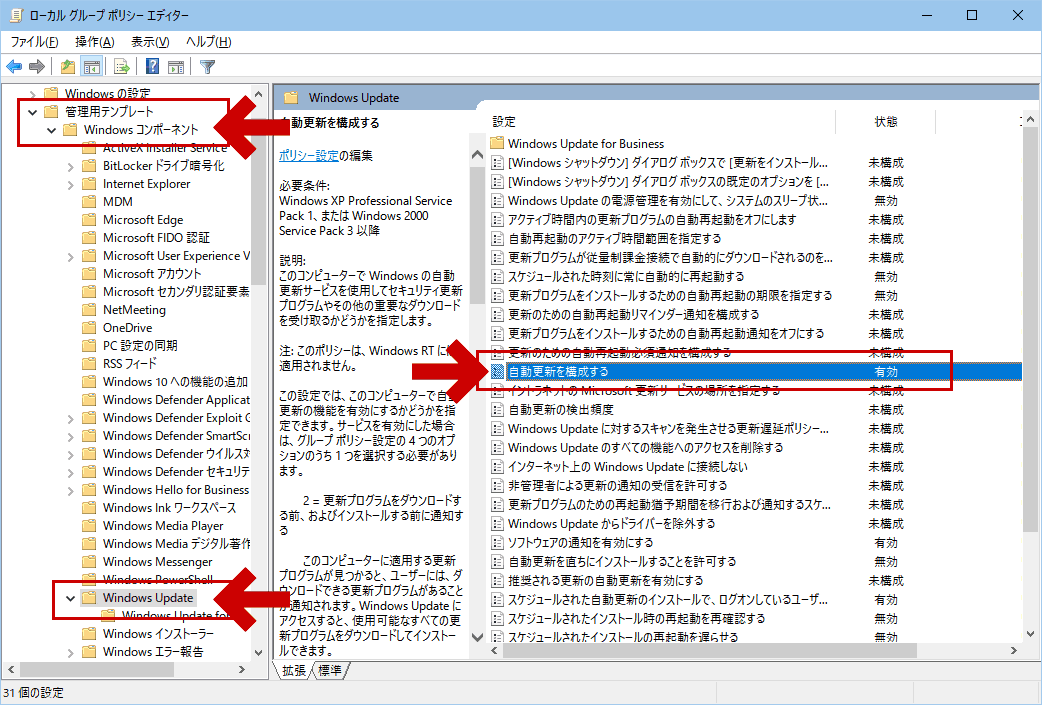Switch to the 標準 tab
1042x705 pixels.
tap(330, 670)
